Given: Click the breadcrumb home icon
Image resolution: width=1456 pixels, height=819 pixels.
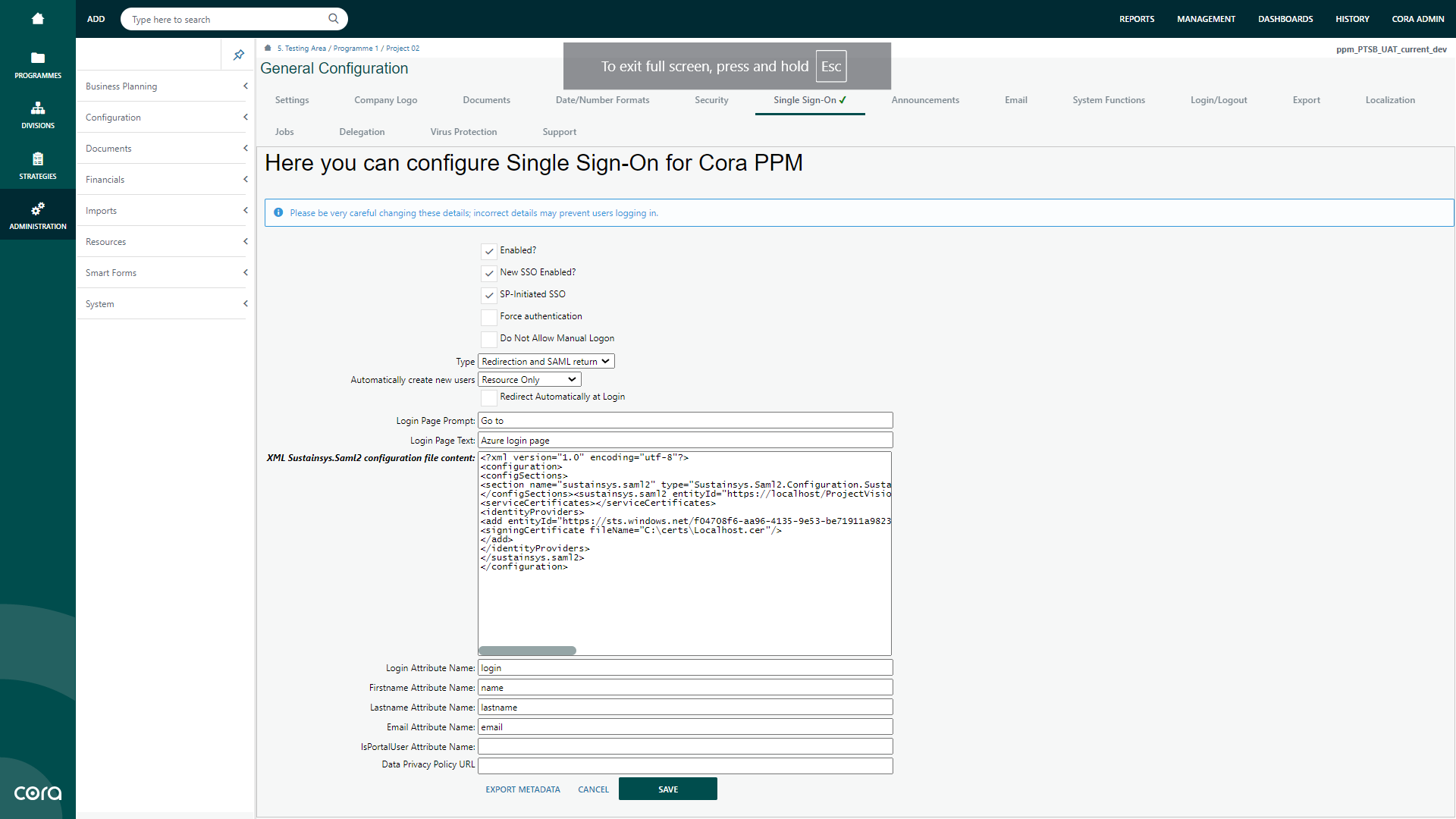Looking at the screenshot, I should tap(268, 48).
